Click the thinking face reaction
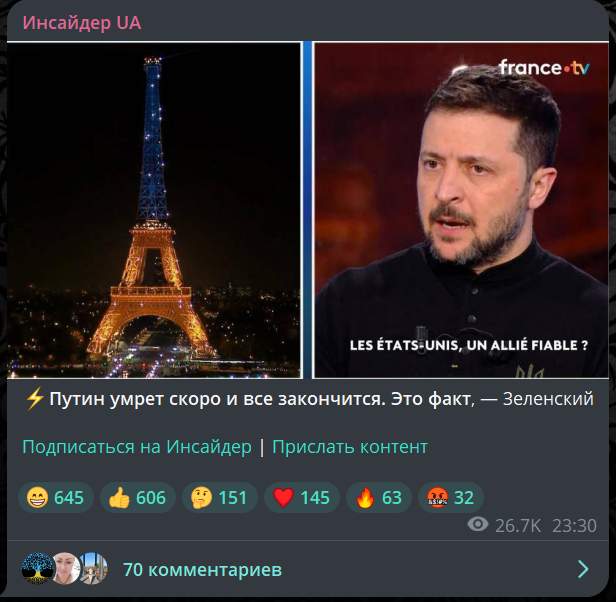The image size is (616, 602). tap(220, 497)
